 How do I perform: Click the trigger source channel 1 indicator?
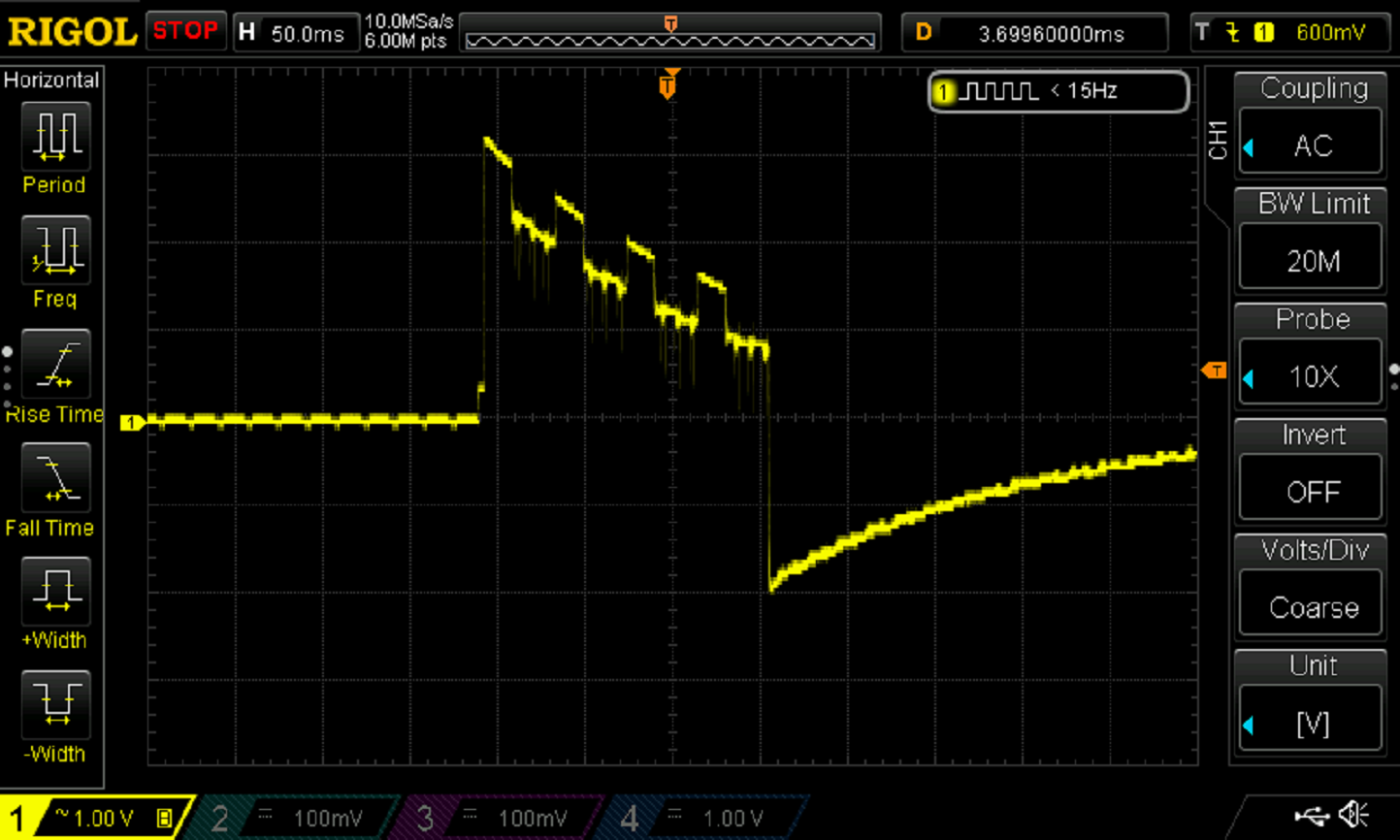click(1263, 33)
